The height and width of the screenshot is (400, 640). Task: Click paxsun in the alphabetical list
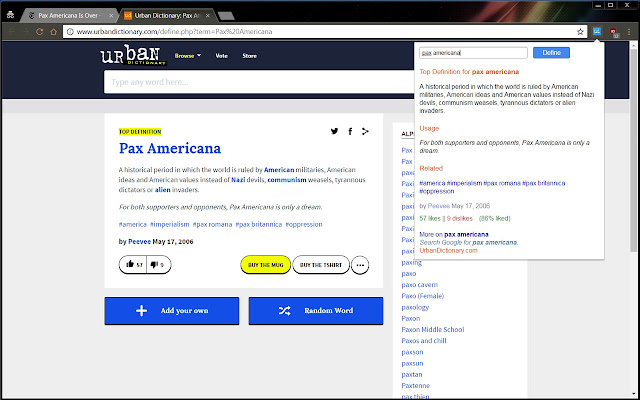(412, 363)
